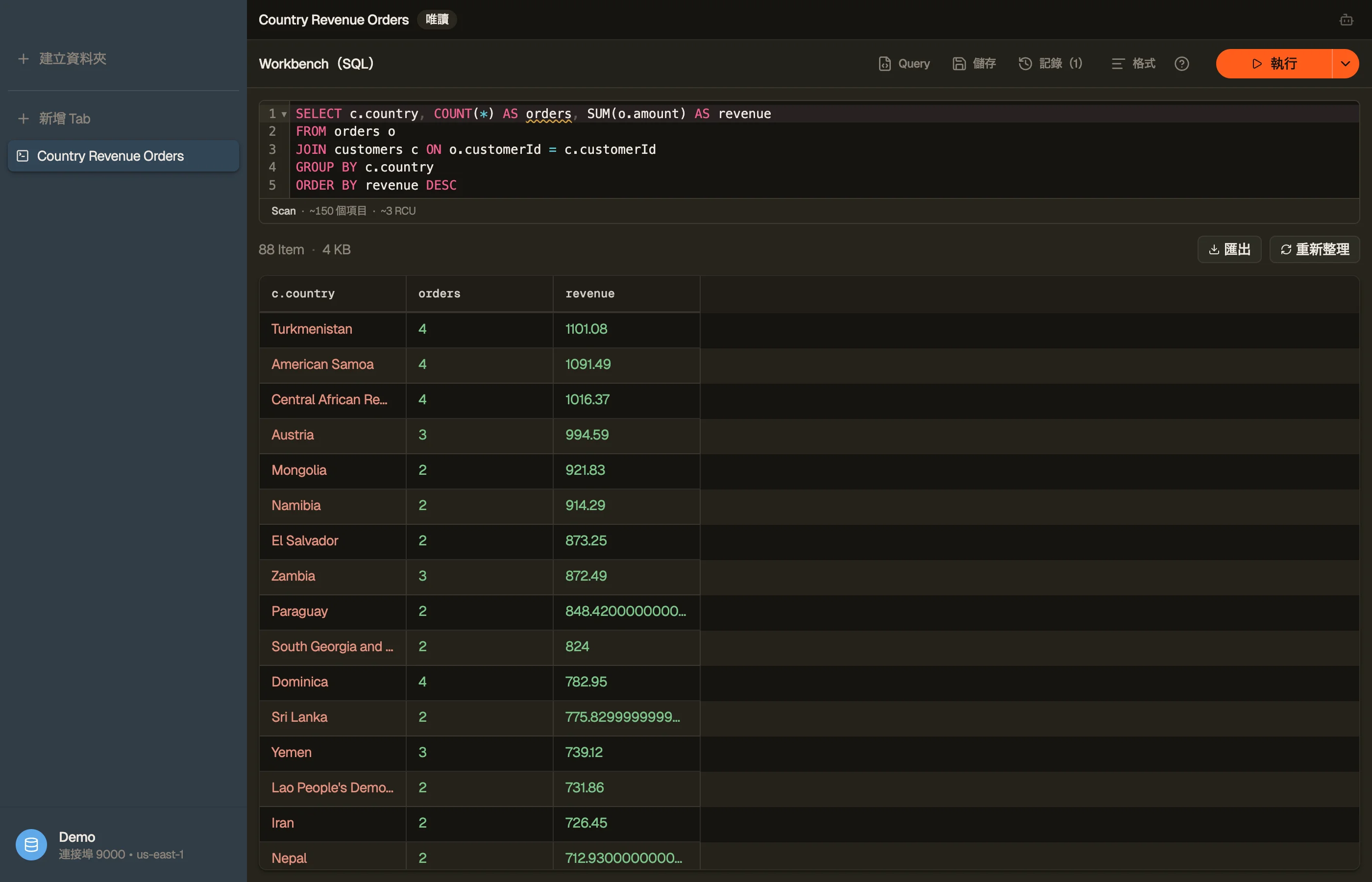Click the orders count for Dominica row
Screen dimensions: 1372x882
(x=480, y=682)
